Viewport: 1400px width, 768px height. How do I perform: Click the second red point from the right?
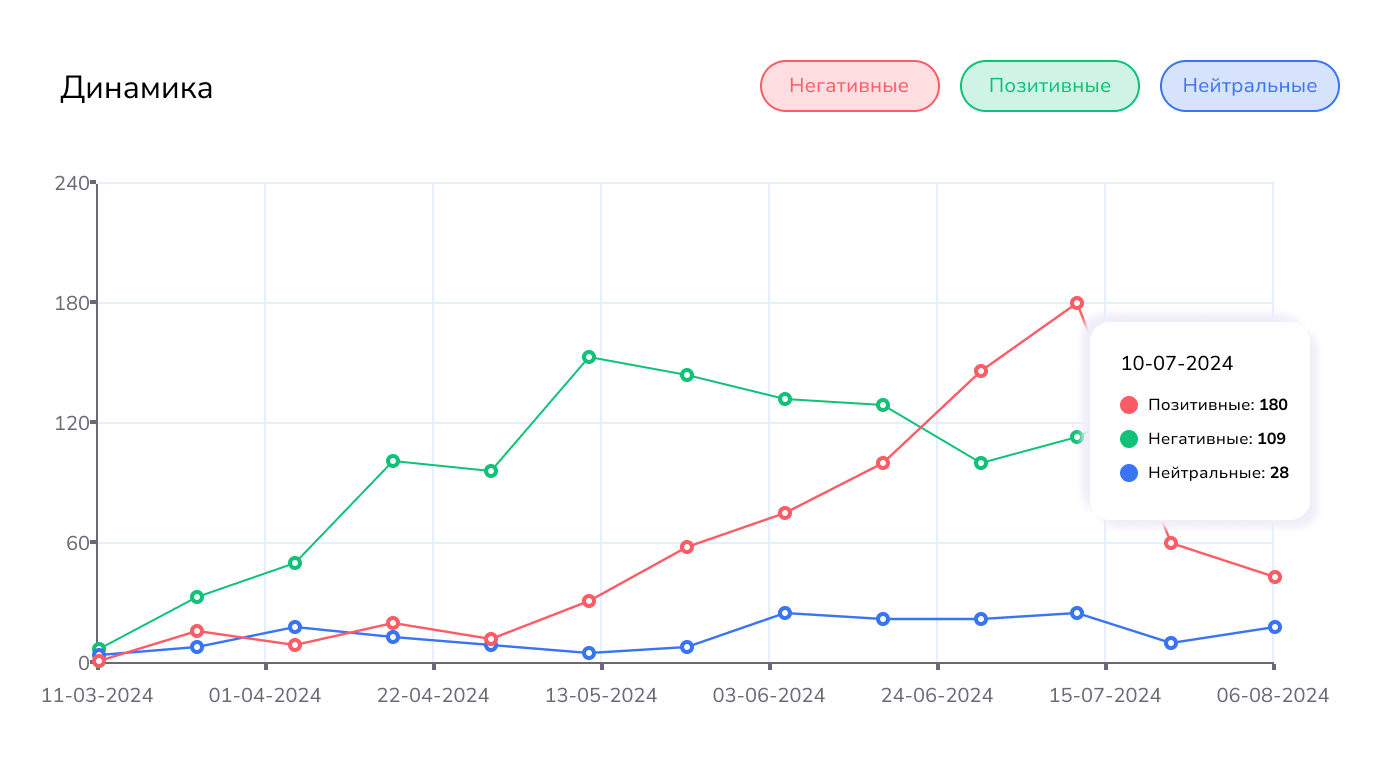pos(1171,543)
